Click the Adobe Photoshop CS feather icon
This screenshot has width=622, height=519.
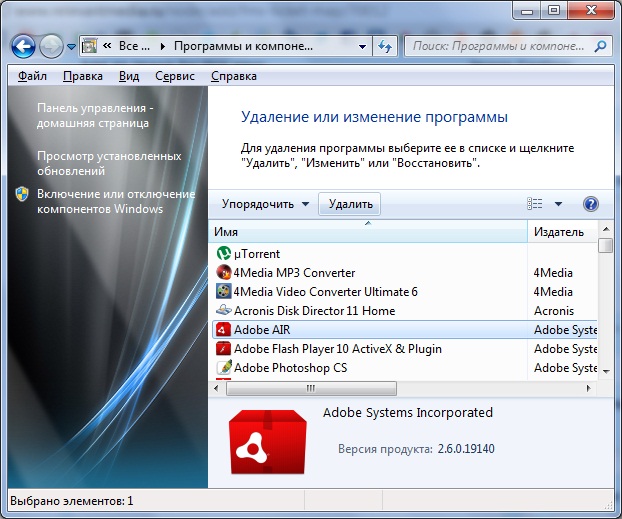click(x=224, y=367)
